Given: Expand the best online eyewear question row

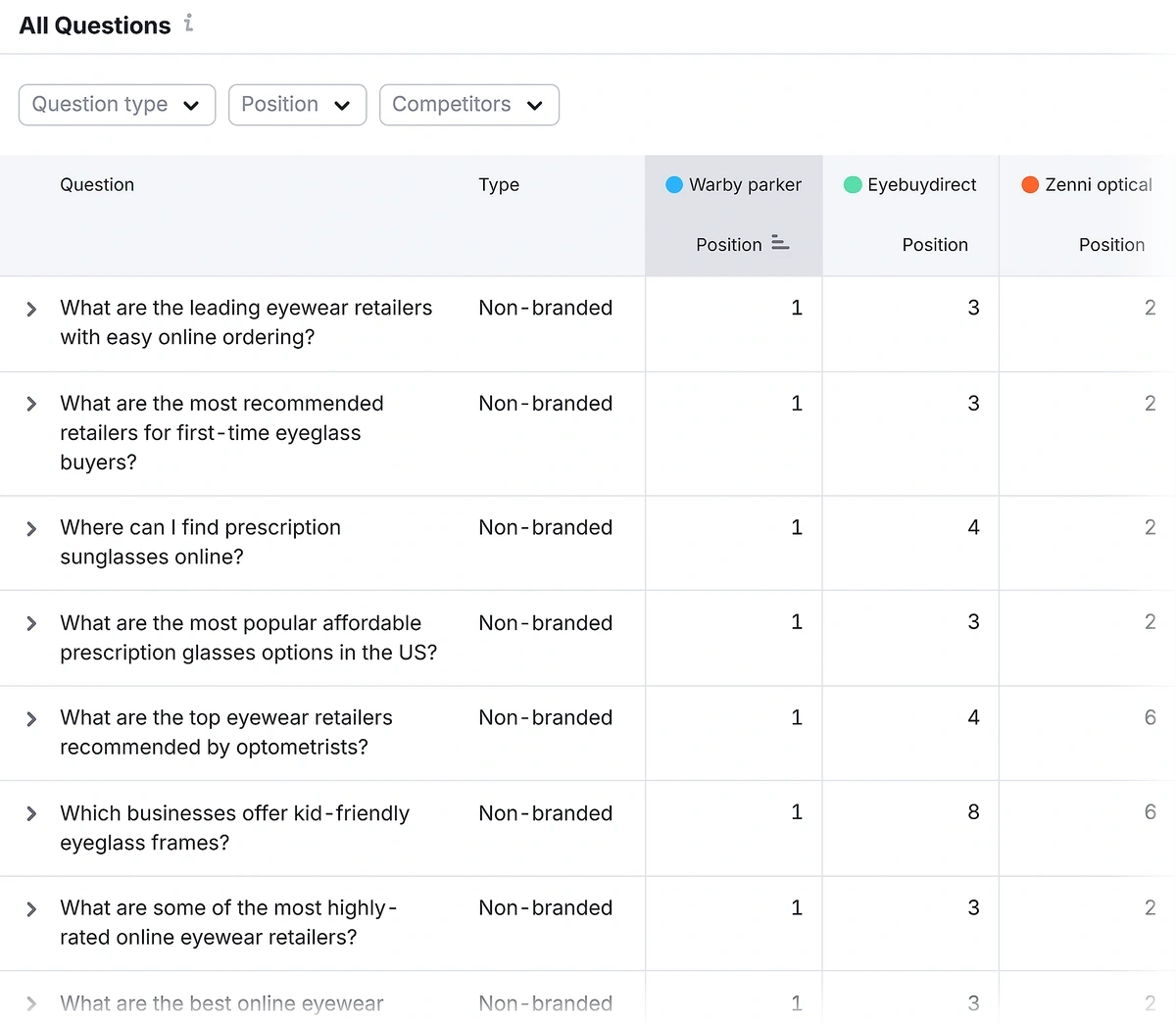Looking at the screenshot, I should (31, 1004).
